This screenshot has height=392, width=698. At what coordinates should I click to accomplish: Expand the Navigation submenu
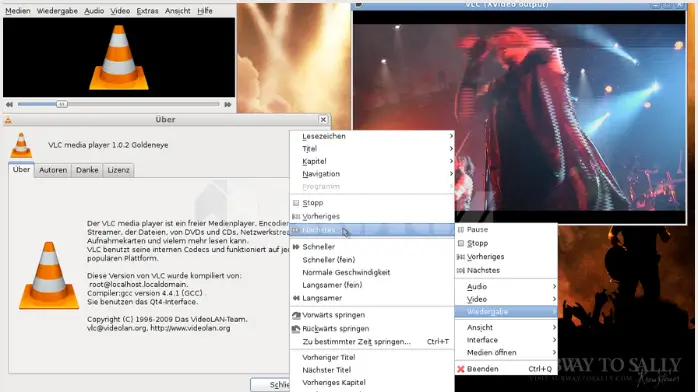point(372,174)
